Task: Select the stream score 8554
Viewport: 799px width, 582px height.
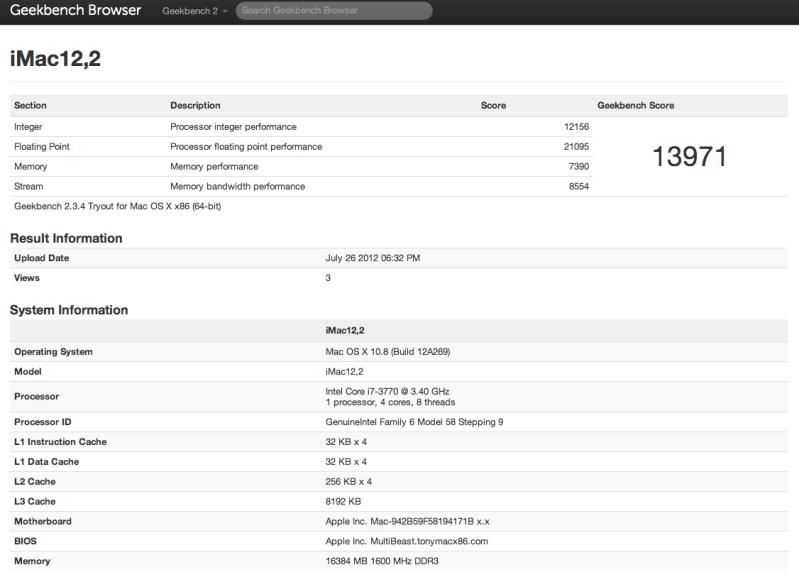Action: (x=579, y=187)
